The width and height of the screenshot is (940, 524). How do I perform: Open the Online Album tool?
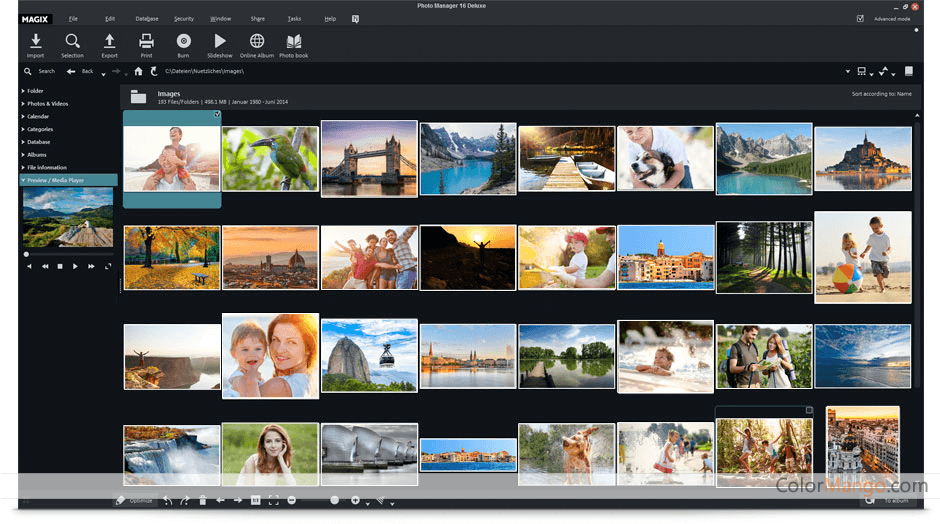[257, 43]
